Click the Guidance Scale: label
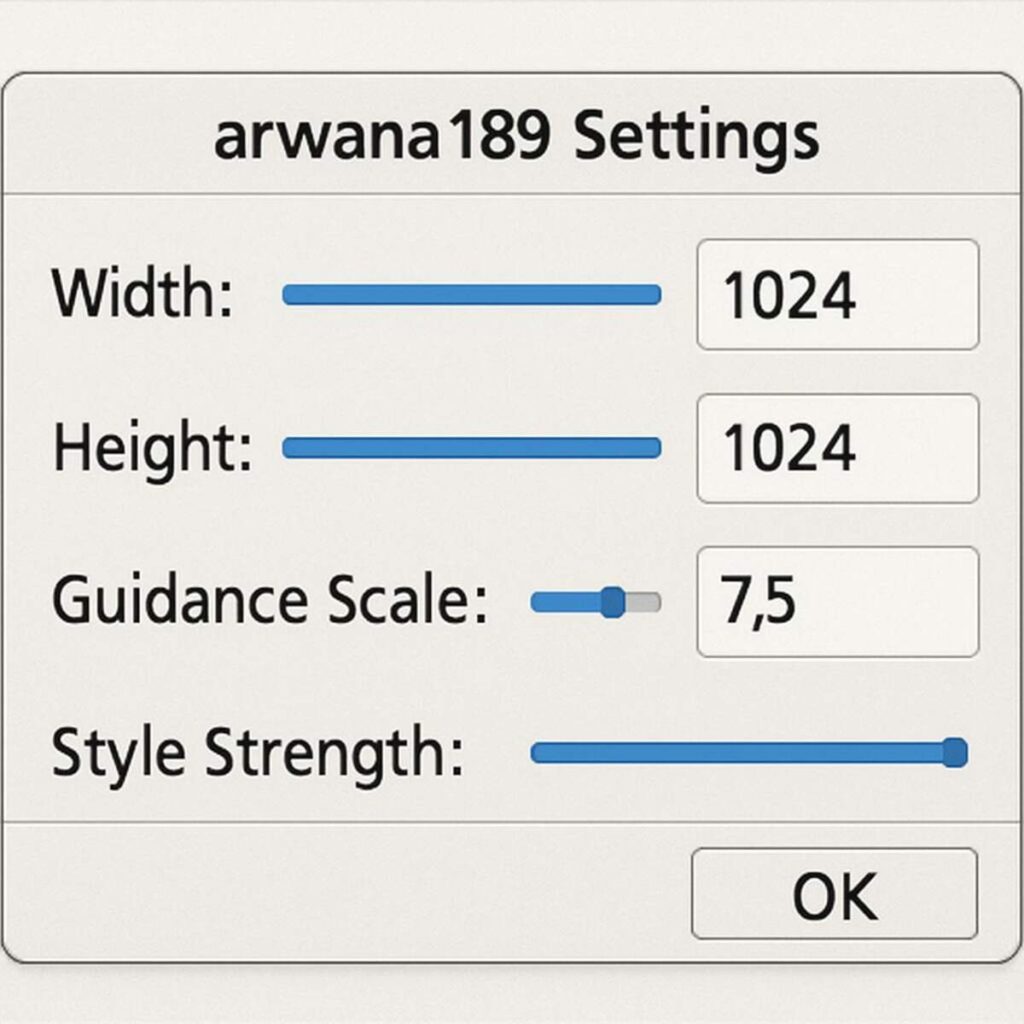 [270, 600]
